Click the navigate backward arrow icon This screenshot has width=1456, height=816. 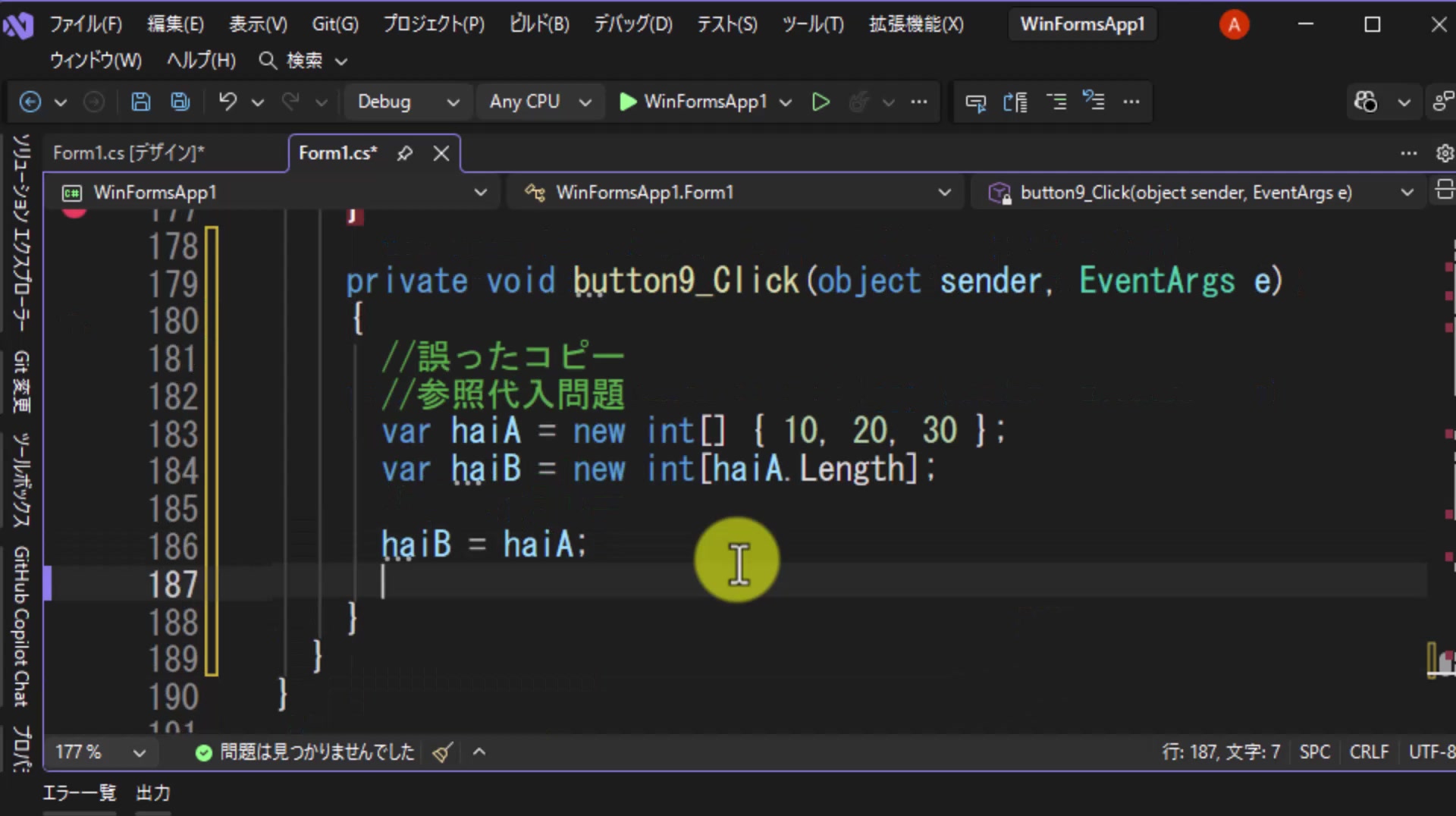click(x=30, y=102)
